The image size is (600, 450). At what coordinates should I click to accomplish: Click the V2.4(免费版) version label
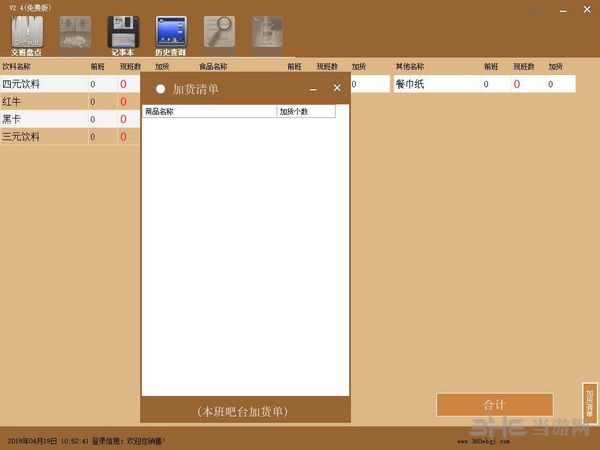click(x=30, y=8)
